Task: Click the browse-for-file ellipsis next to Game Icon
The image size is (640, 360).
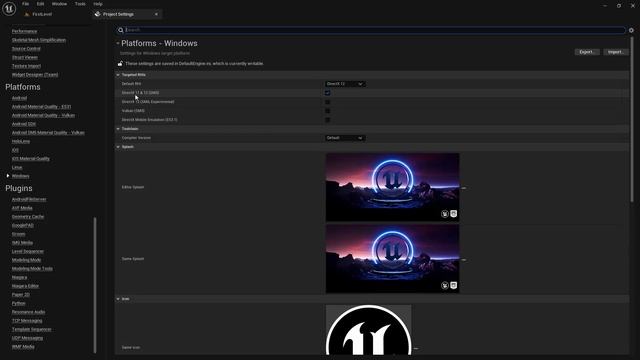Action: click(416, 349)
